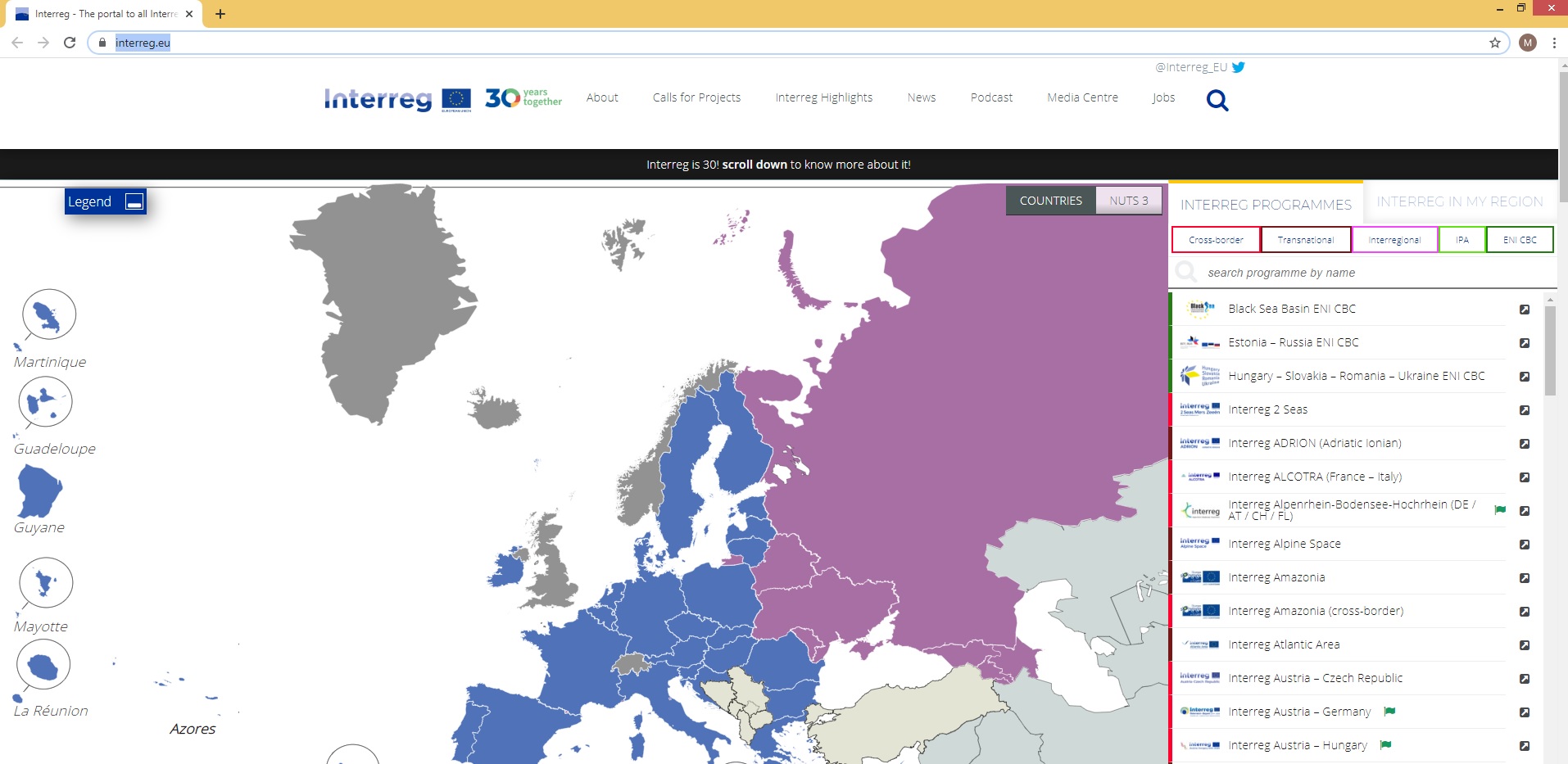
Task: Click the programme list scrollbar
Action: click(1550, 352)
